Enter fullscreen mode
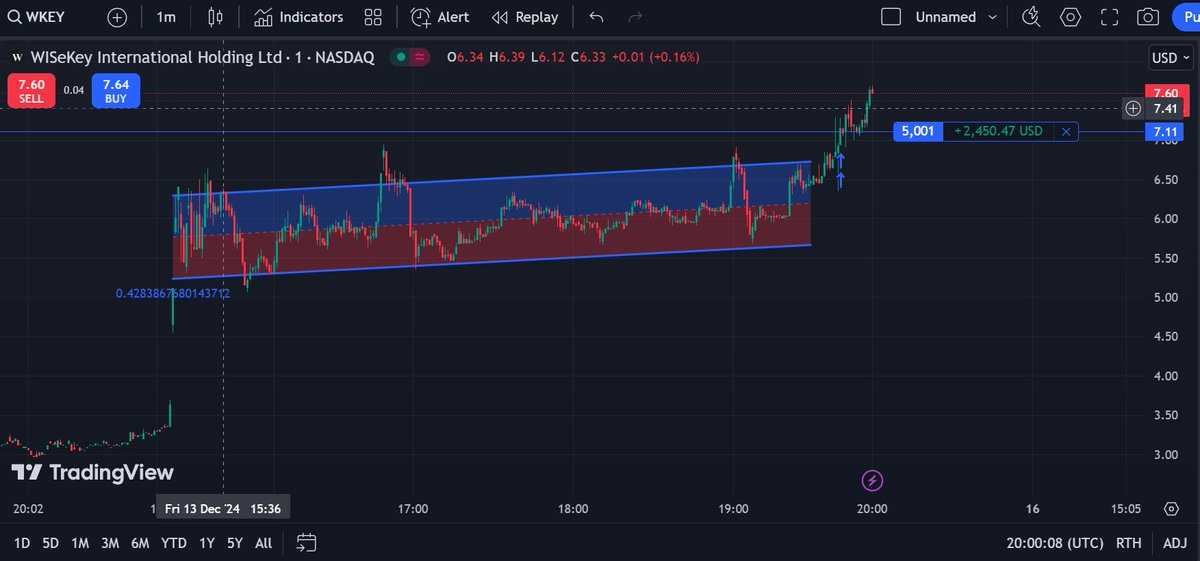The height and width of the screenshot is (561, 1200). pos(1109,17)
